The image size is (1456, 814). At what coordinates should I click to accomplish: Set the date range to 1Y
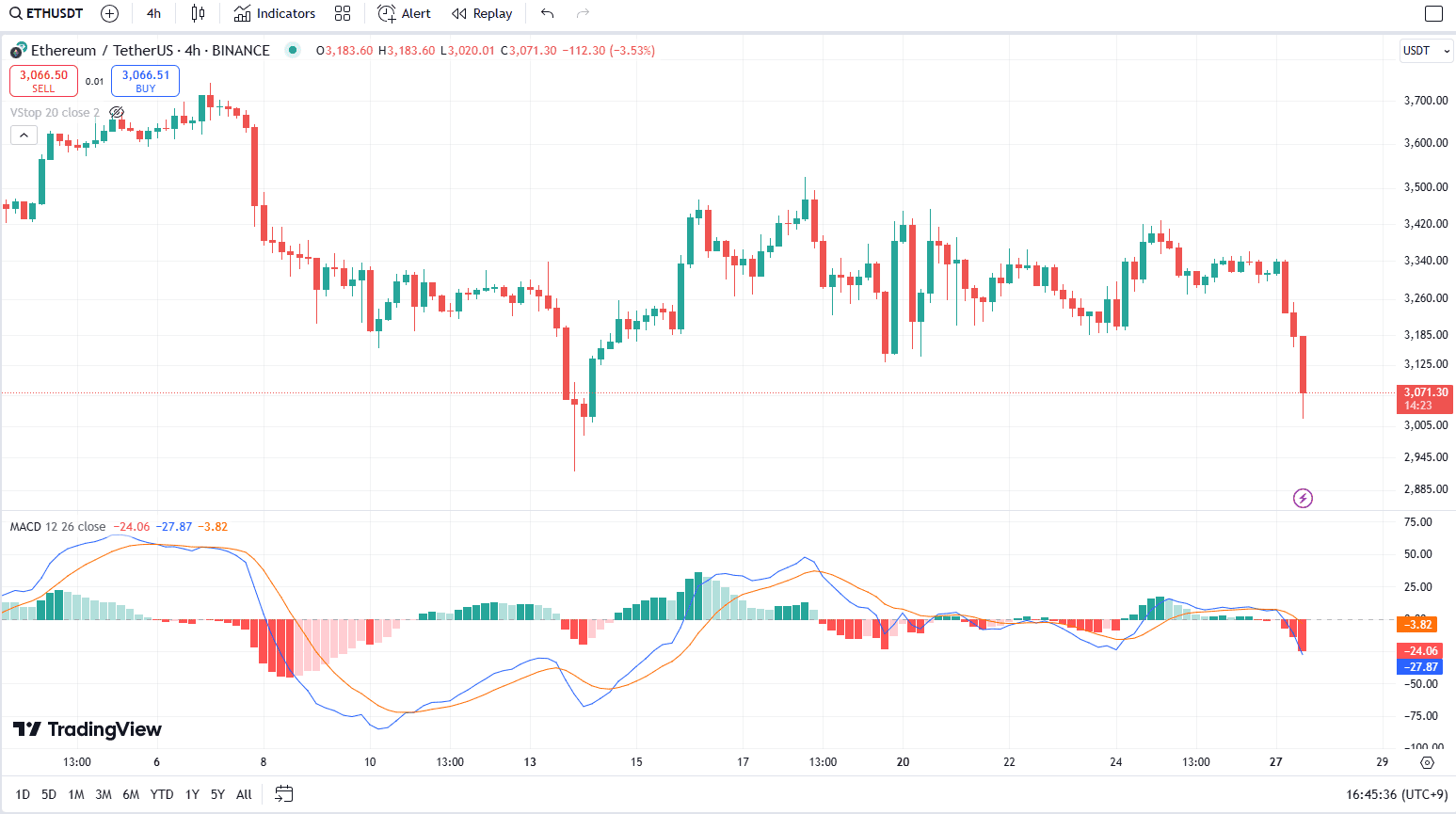192,794
